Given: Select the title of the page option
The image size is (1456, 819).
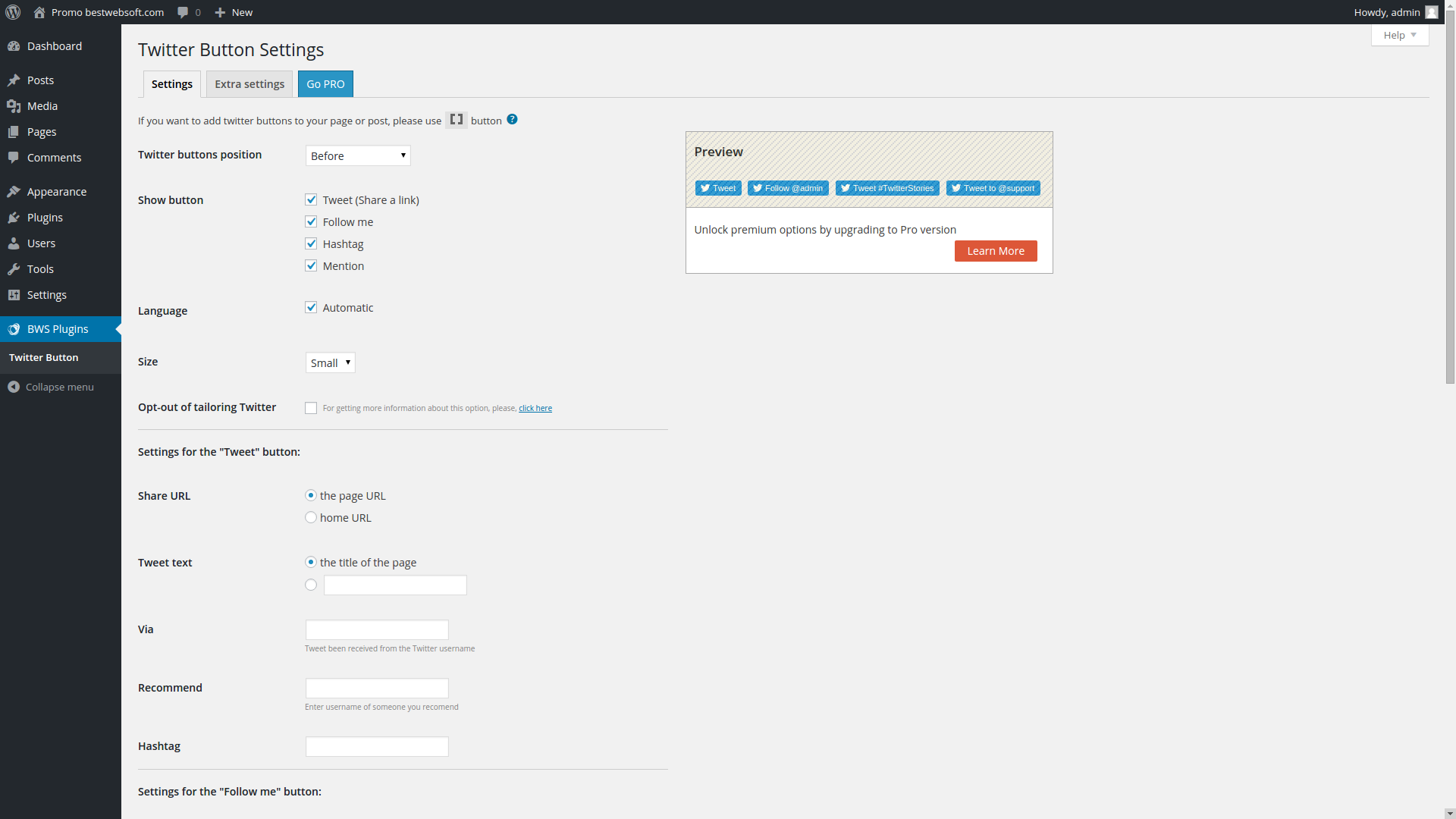Looking at the screenshot, I should click(x=311, y=562).
